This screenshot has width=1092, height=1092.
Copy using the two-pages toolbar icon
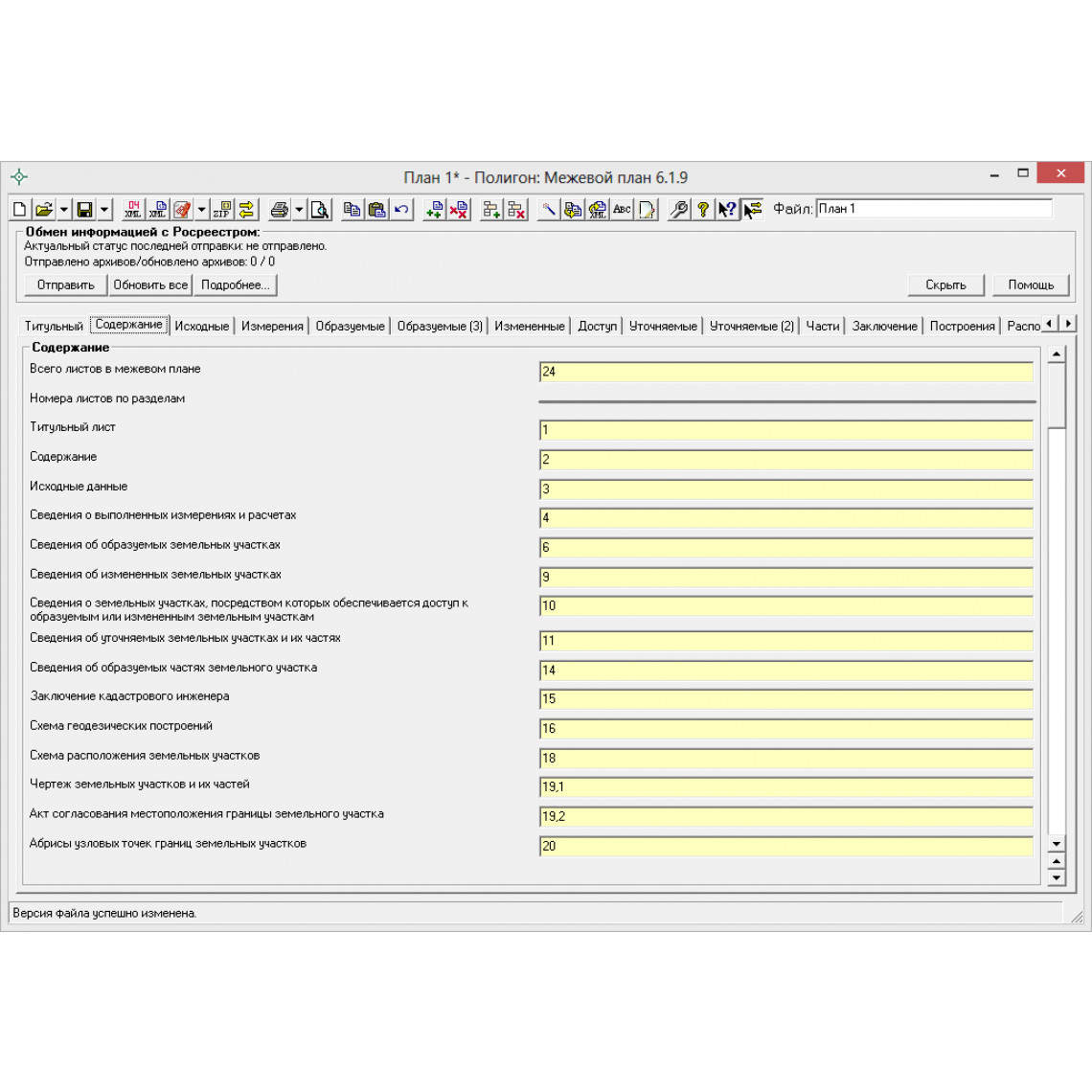(353, 209)
